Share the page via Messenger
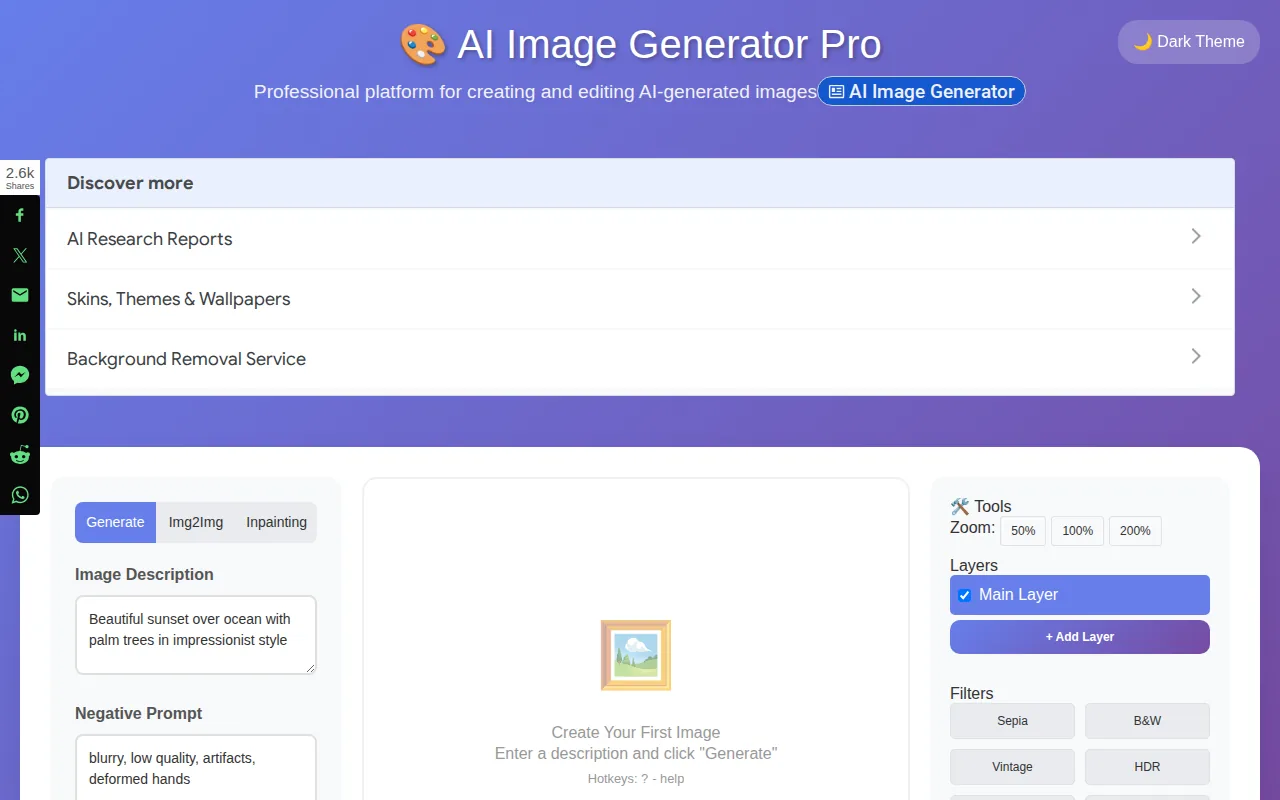Screen dimensions: 1280x800 [x=20, y=375]
